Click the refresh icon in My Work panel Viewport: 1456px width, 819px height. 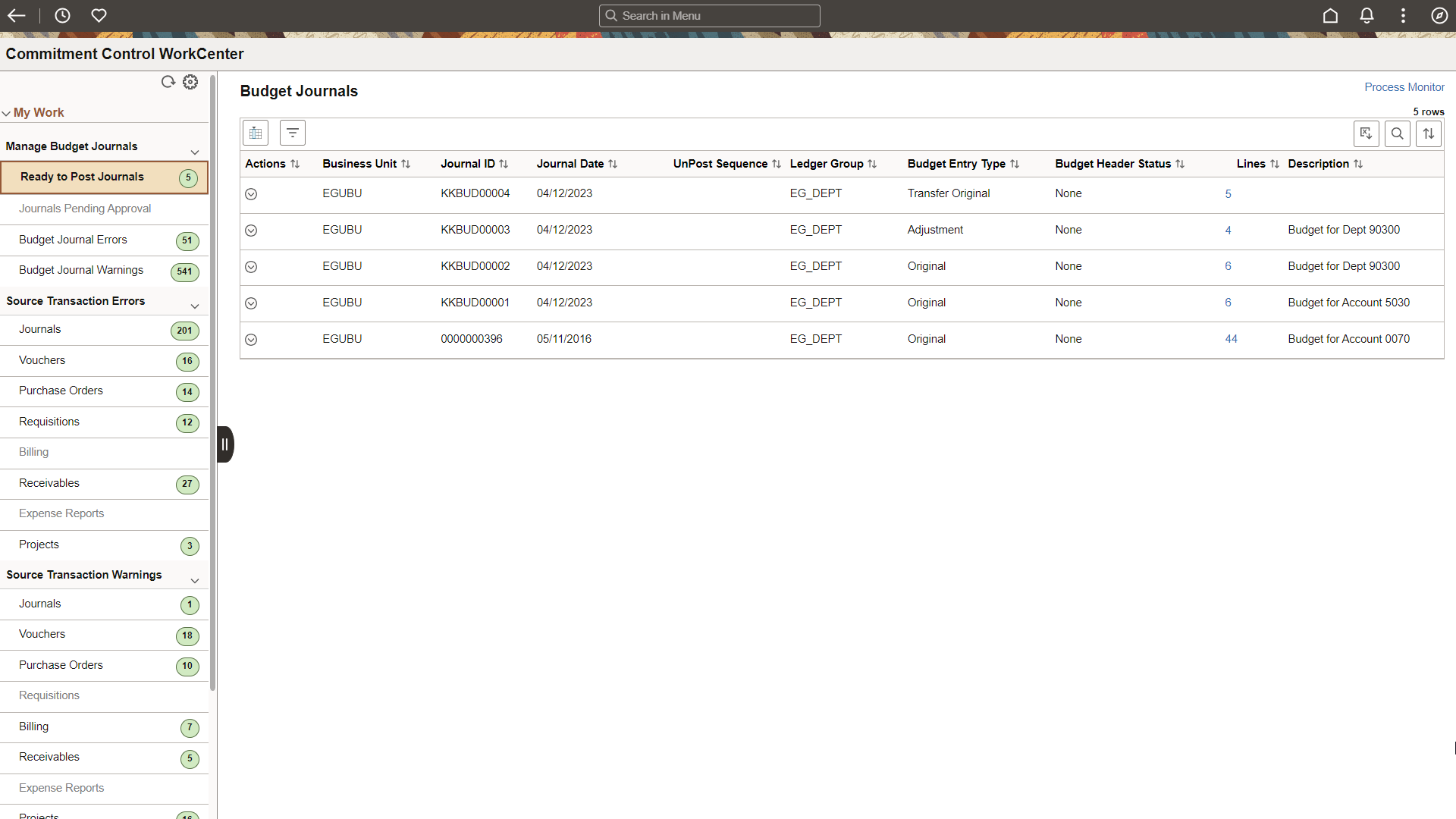pyautogui.click(x=167, y=82)
